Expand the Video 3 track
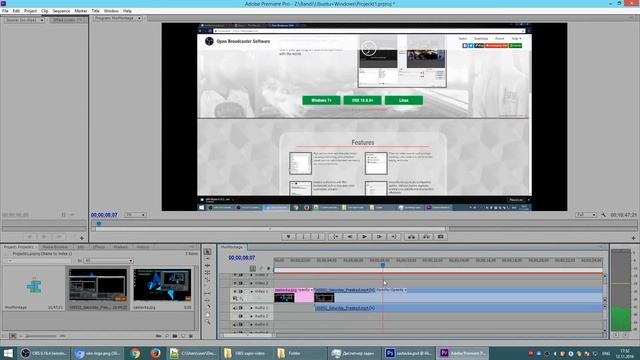The width and height of the screenshot is (640, 360). 251,275
